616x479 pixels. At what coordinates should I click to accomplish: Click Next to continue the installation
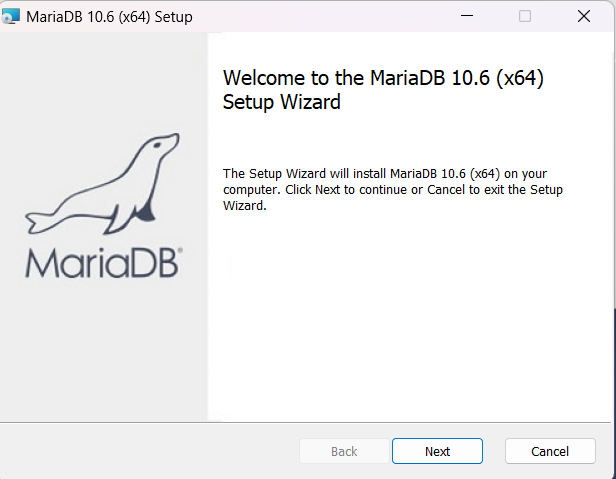(437, 451)
